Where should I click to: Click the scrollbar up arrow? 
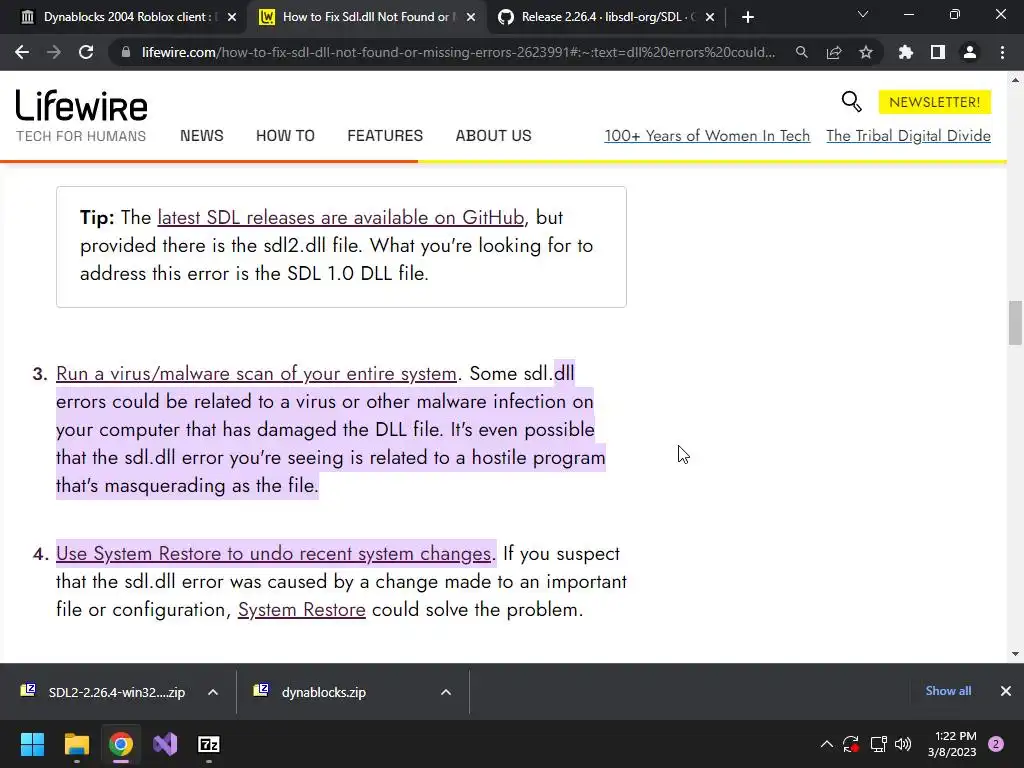pos(1015,80)
